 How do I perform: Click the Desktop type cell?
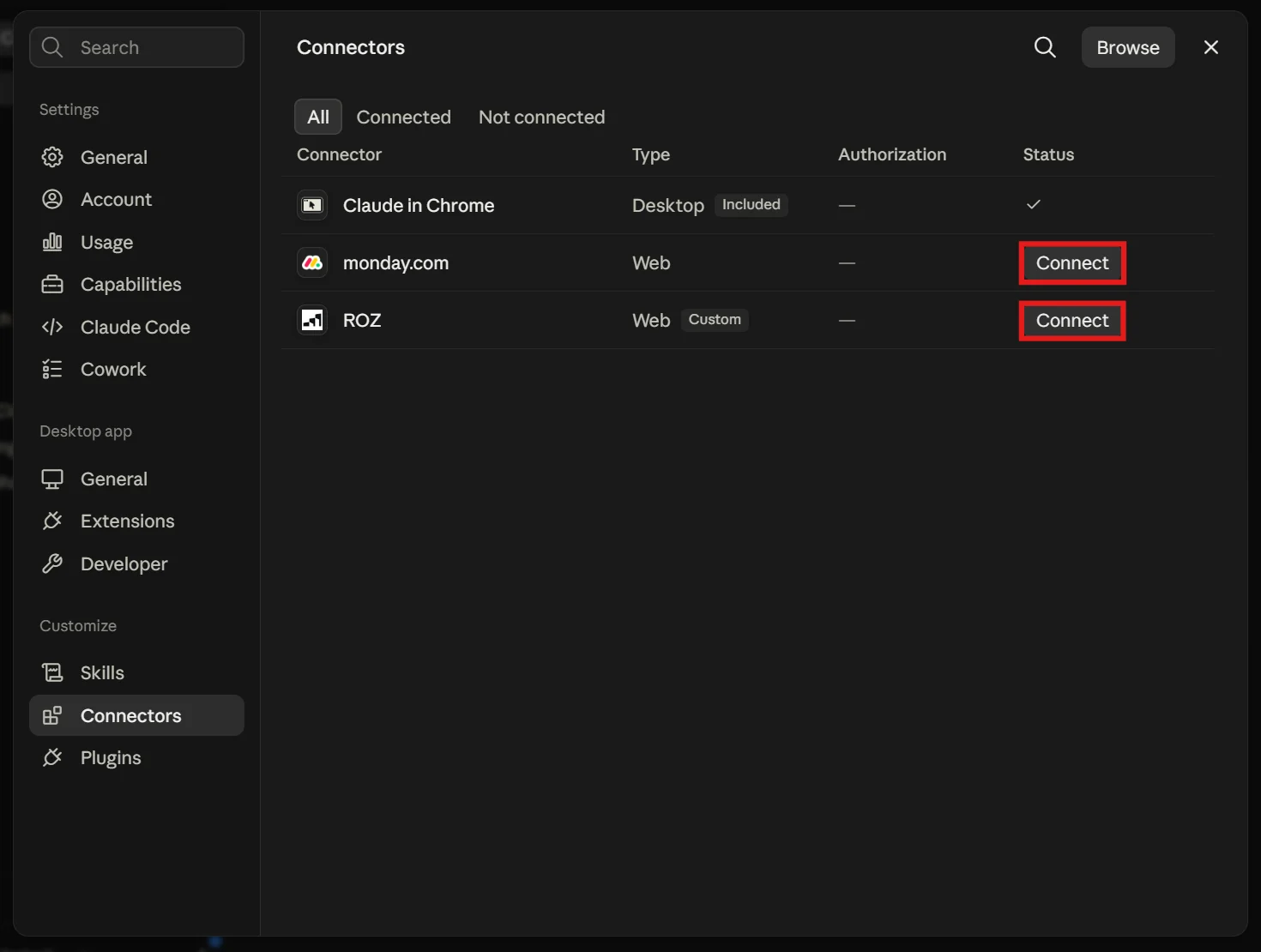tap(668, 205)
